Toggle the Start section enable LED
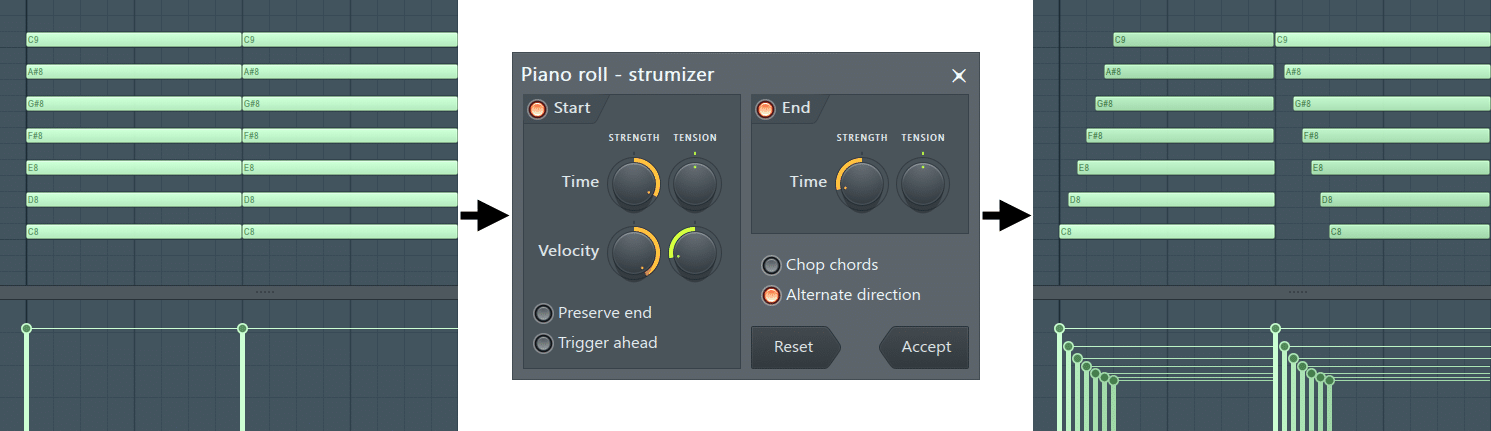The height and width of the screenshot is (431, 1491). (538, 109)
